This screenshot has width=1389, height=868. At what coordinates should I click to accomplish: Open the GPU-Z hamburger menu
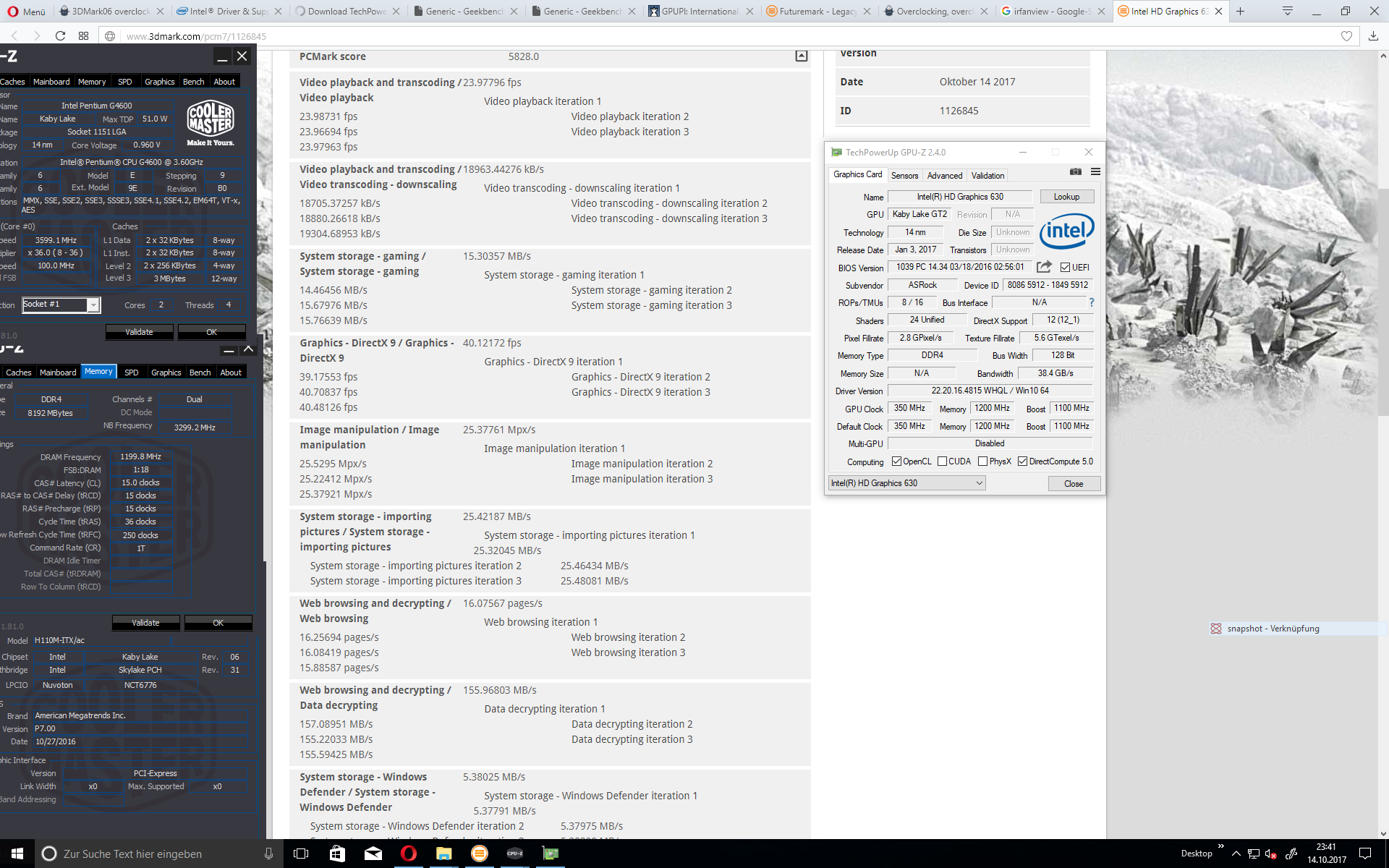pyautogui.click(x=1095, y=171)
